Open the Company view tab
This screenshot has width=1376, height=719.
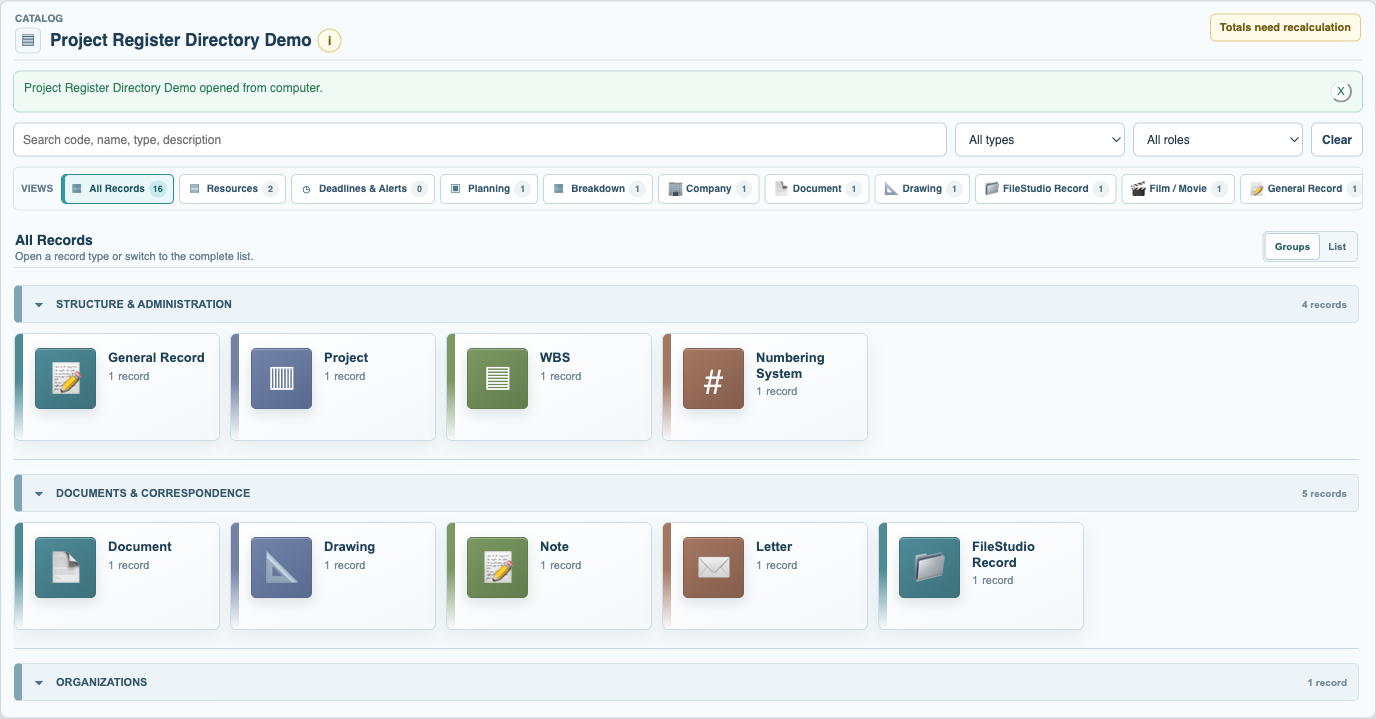coord(709,189)
